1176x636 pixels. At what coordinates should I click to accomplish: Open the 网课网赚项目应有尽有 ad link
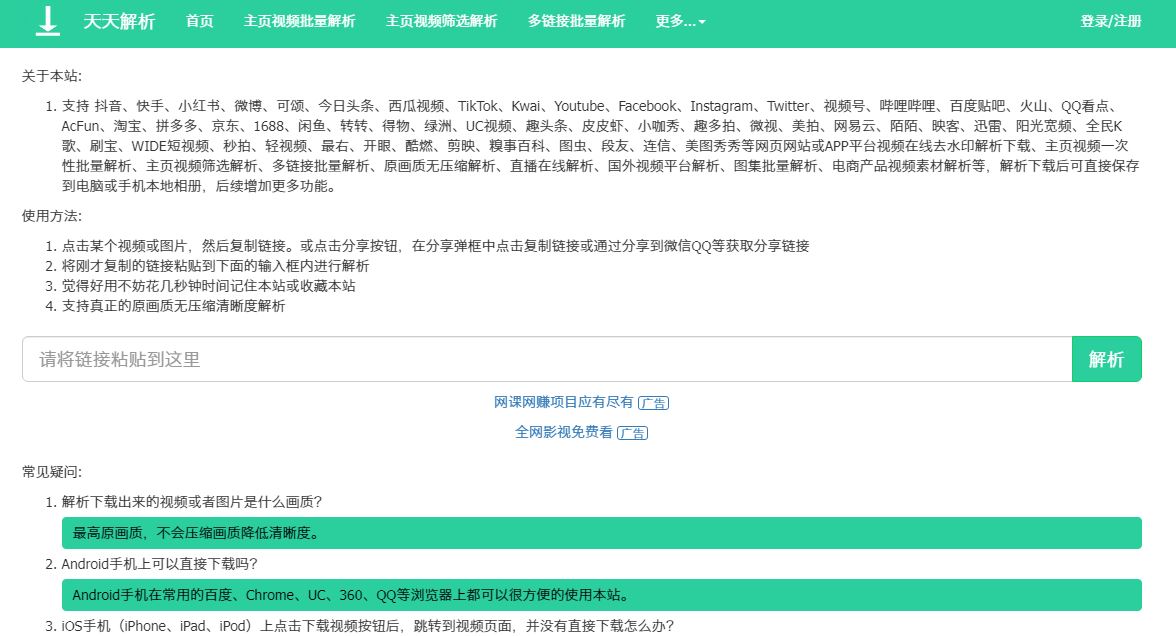click(x=564, y=402)
